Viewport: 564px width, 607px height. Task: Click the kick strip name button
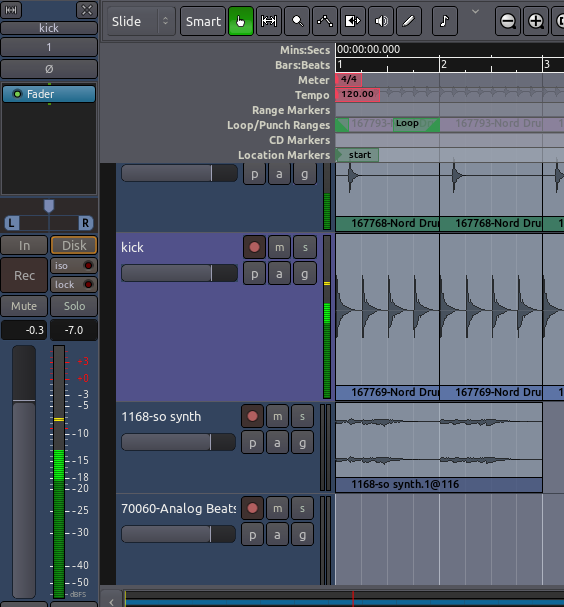[x=49, y=28]
